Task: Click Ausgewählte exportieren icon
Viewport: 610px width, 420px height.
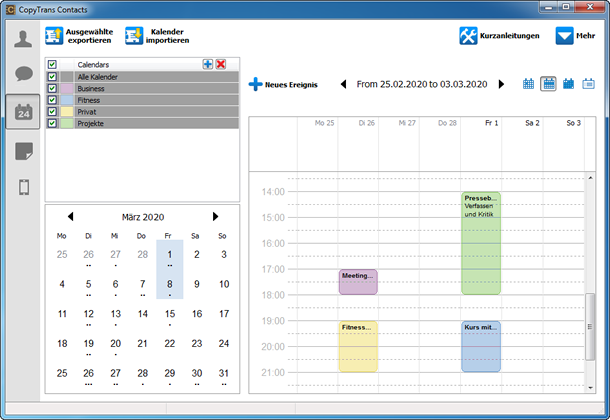Action: coord(54,36)
